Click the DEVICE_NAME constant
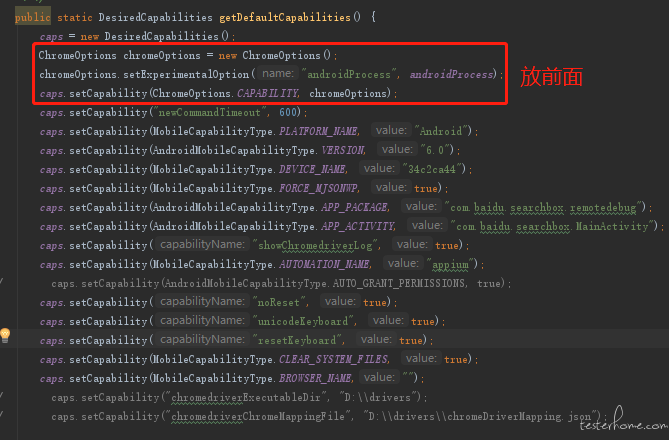This screenshot has width=669, height=440. (x=312, y=169)
